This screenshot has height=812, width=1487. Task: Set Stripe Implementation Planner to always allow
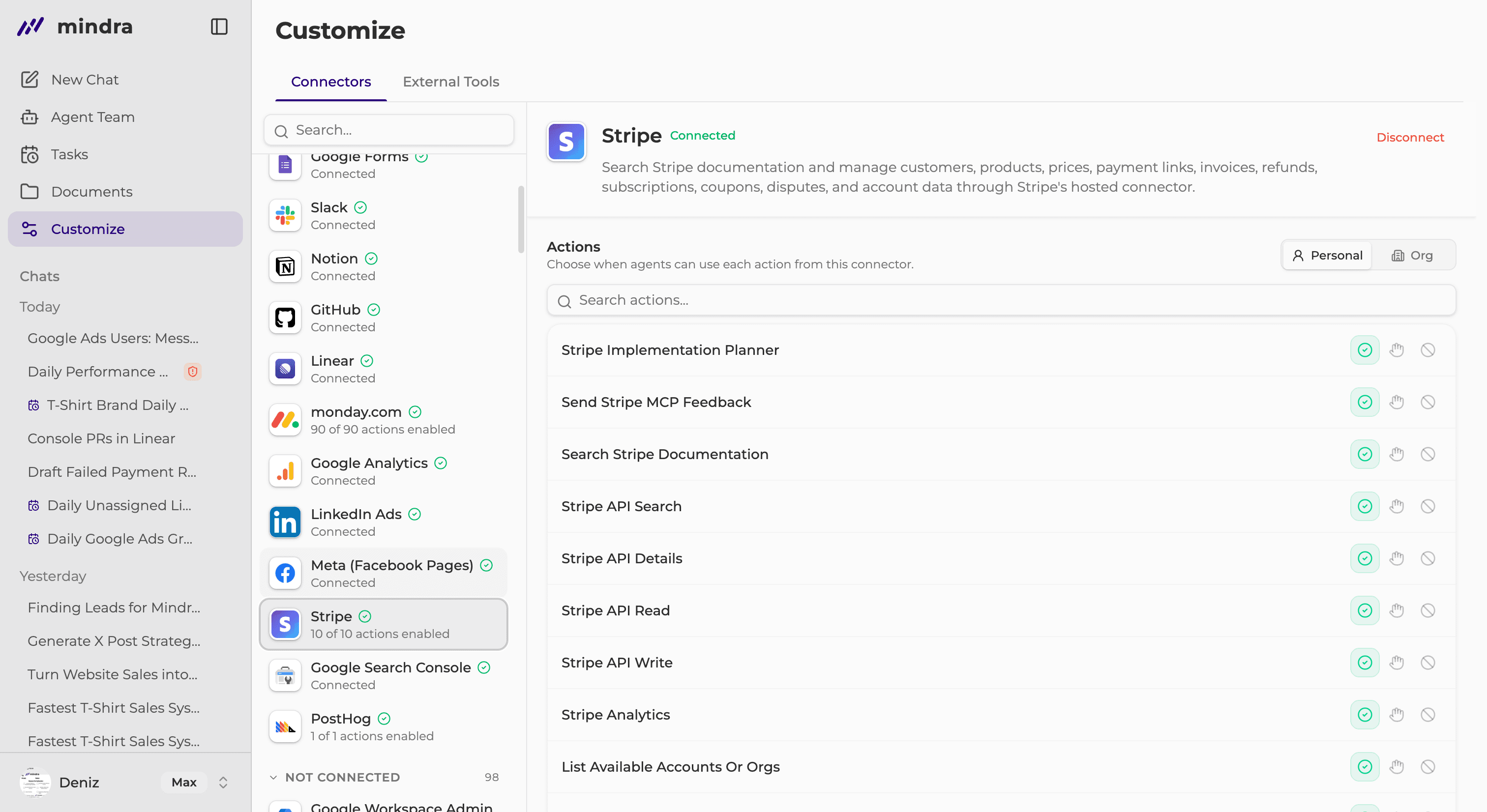(x=1365, y=350)
